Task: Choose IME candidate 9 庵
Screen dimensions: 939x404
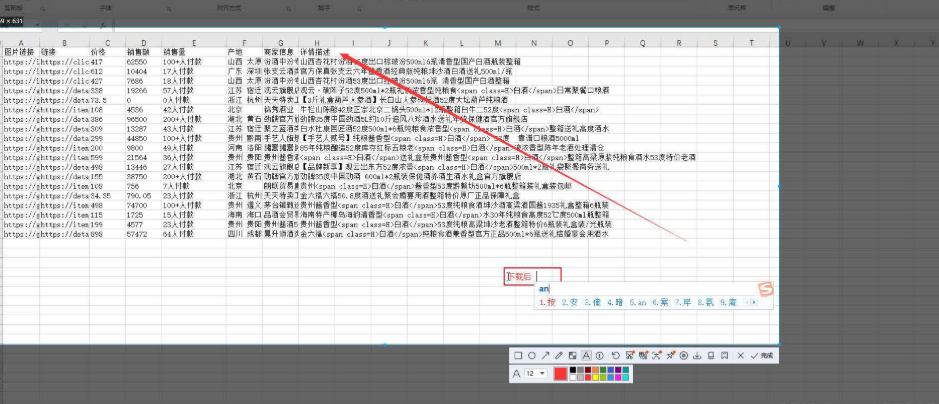Action: click(728, 303)
